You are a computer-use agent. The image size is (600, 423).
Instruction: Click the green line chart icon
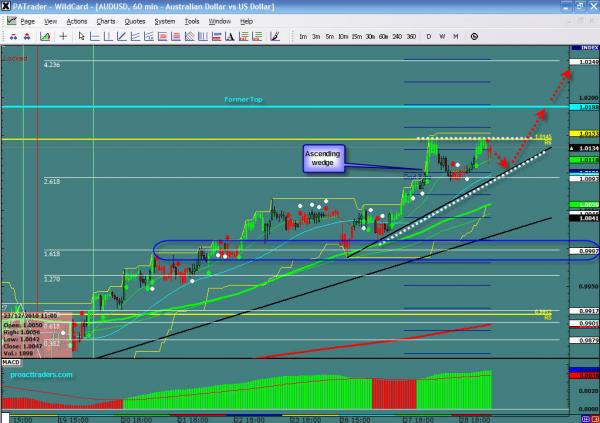[x=43, y=35]
